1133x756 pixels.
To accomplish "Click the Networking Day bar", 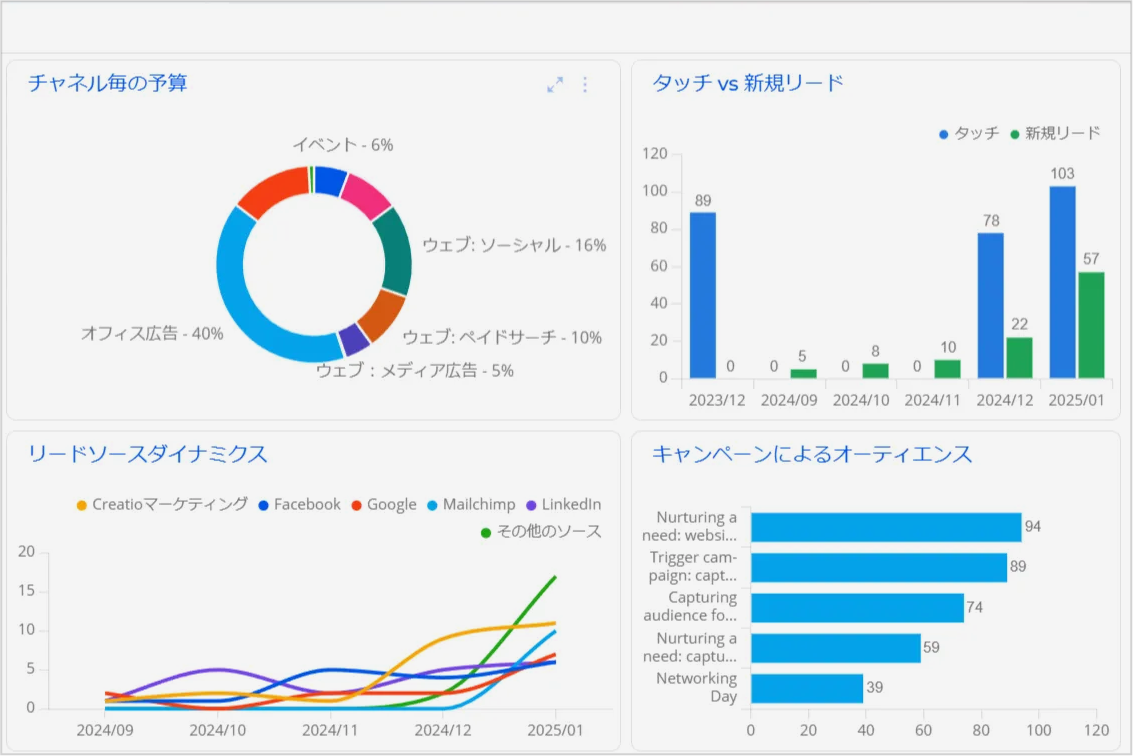I will 806,688.
